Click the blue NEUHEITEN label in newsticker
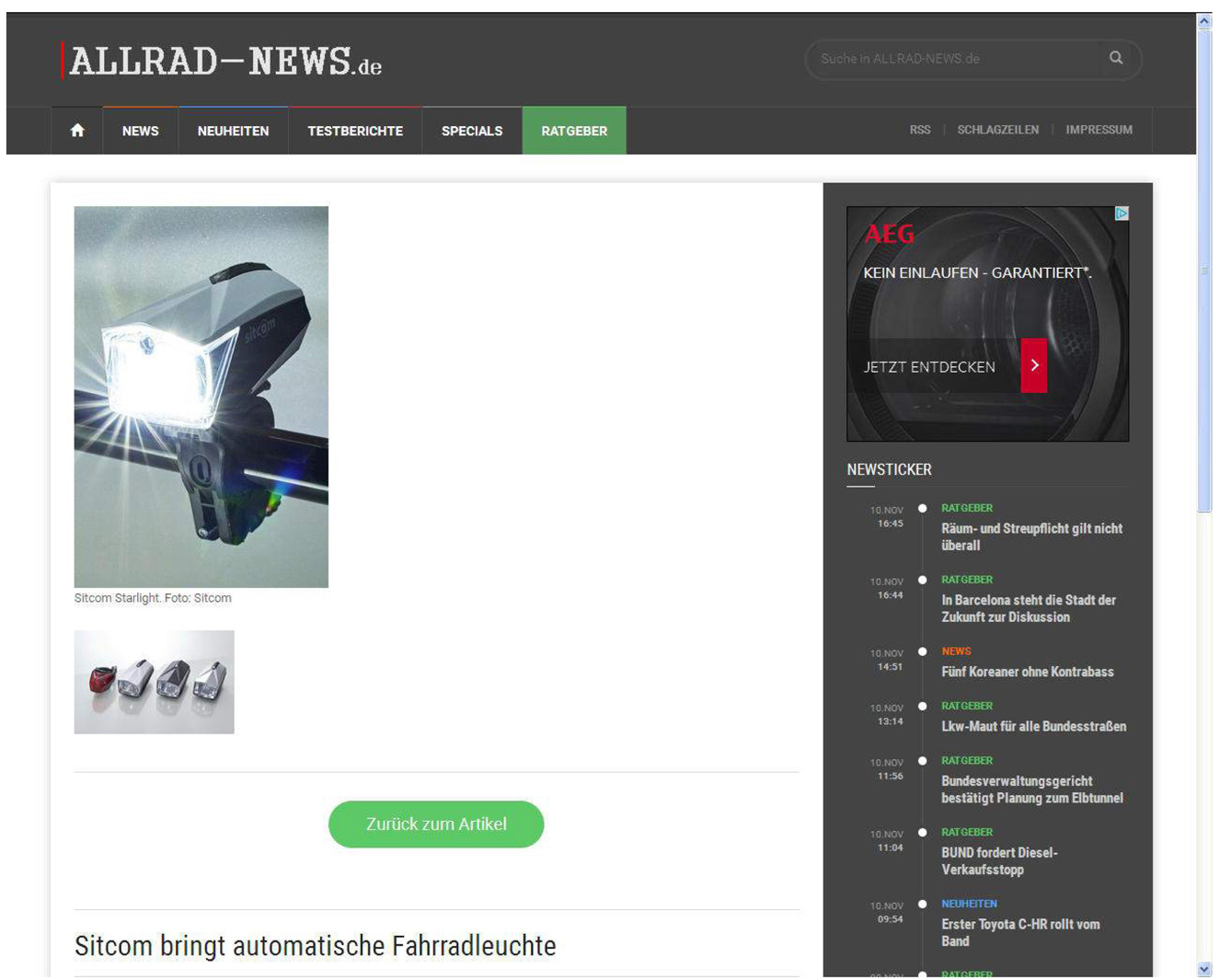The image size is (1220, 980). pyautogui.click(x=969, y=904)
